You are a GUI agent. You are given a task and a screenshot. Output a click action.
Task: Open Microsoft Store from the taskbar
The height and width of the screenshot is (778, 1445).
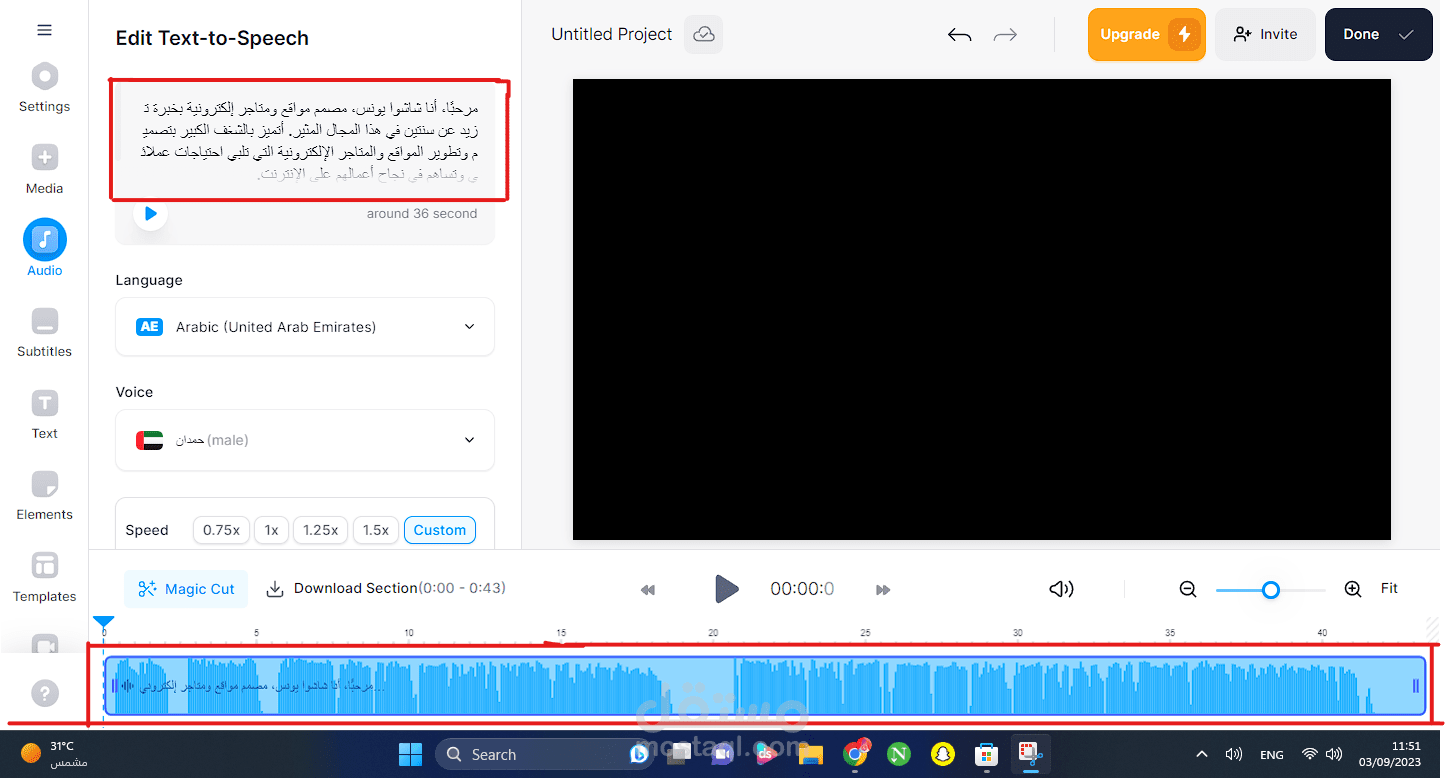986,754
